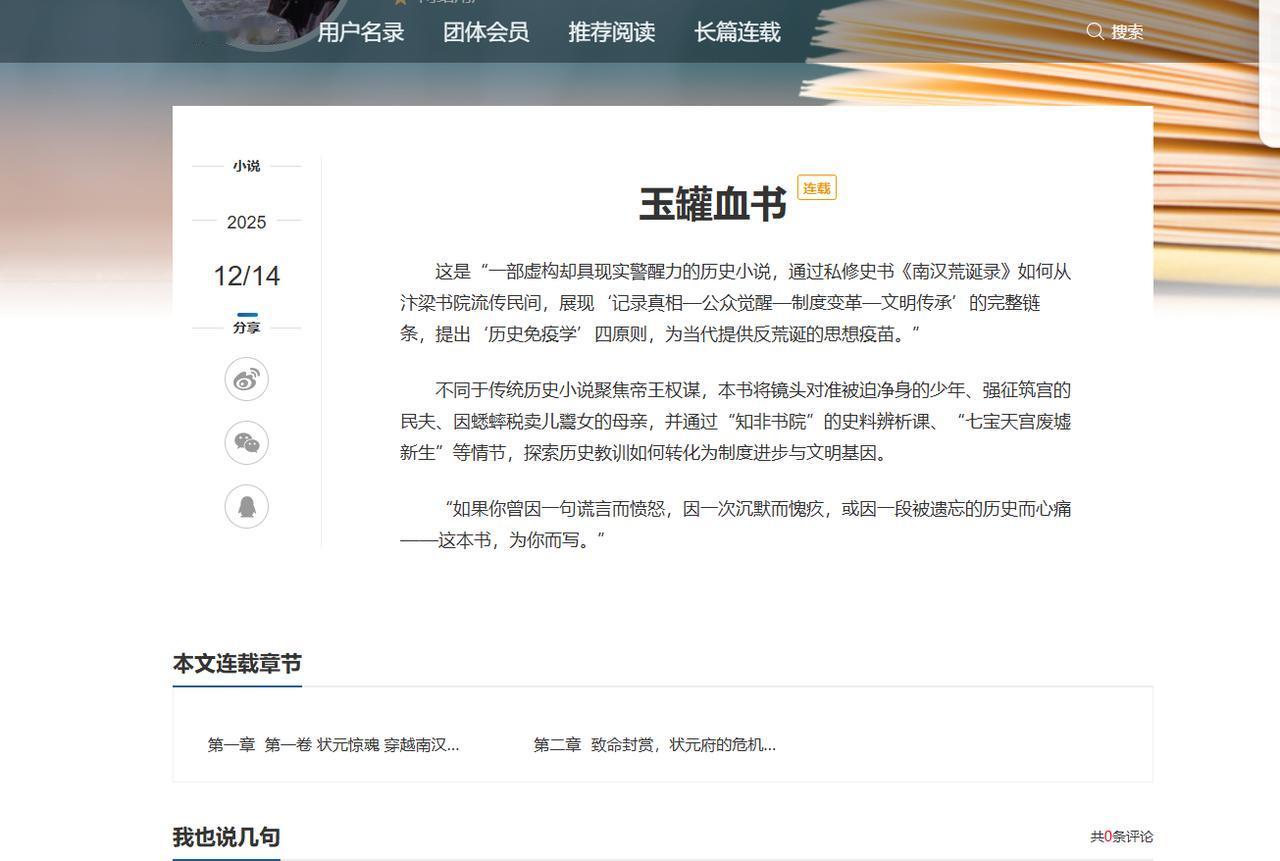Share via the WeChat icon

click(246, 443)
